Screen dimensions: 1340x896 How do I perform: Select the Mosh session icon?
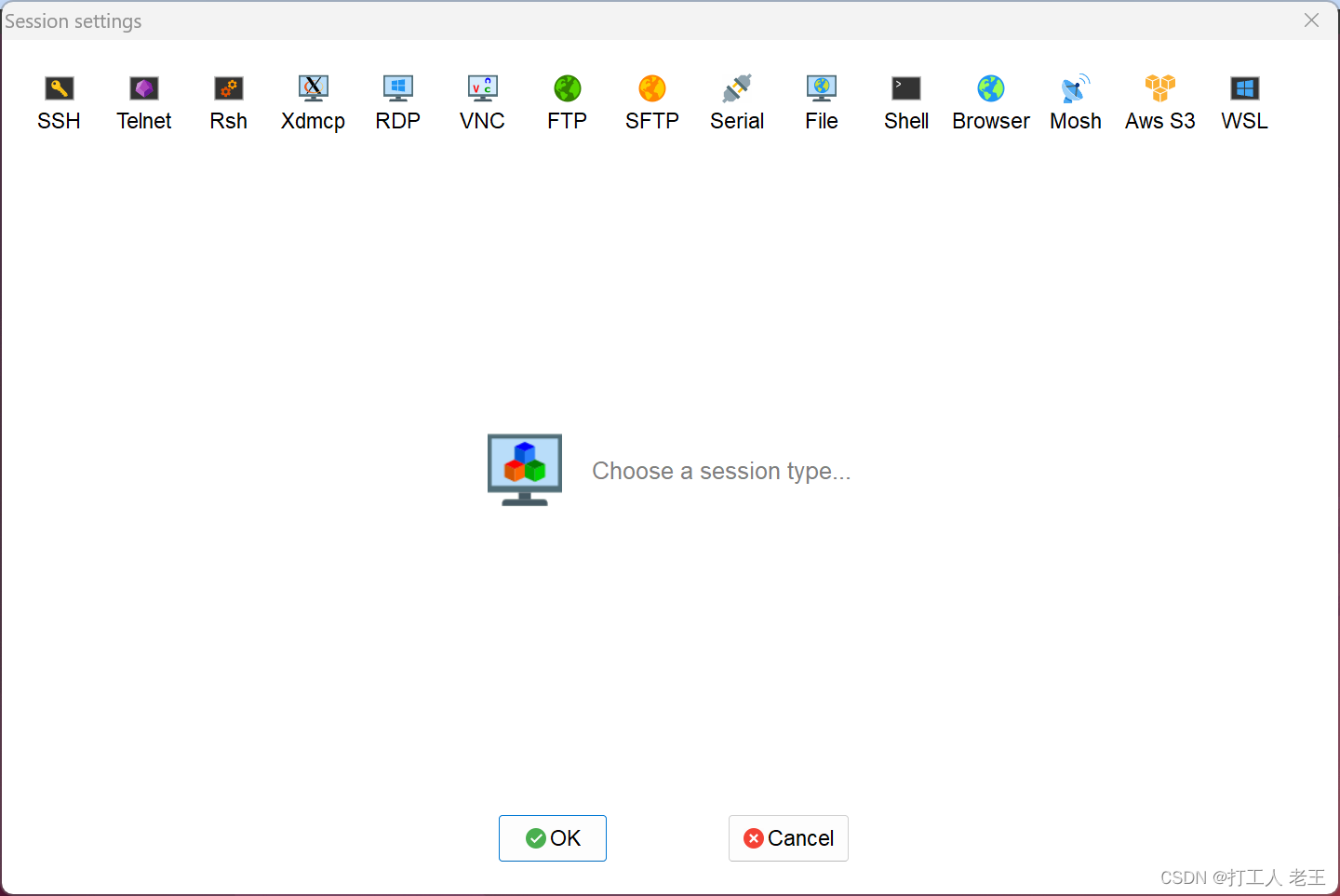pyautogui.click(x=1076, y=103)
